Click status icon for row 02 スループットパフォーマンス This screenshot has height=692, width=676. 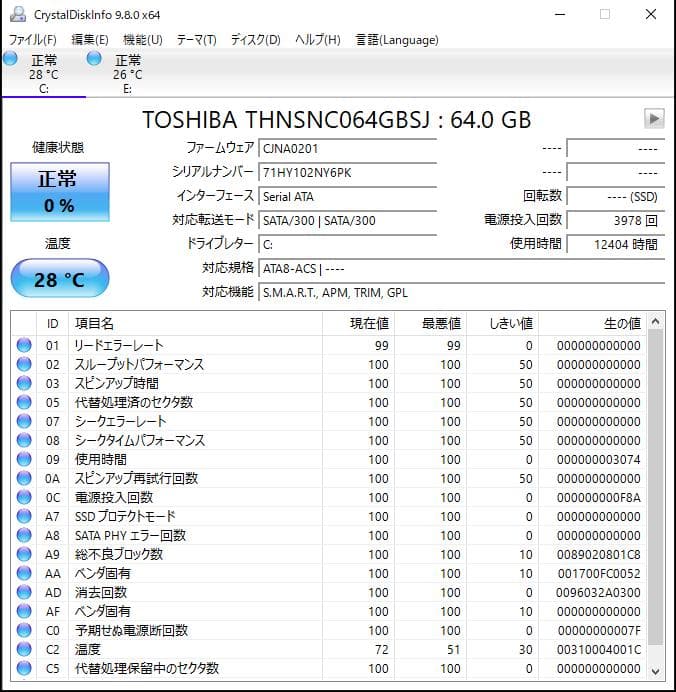[24, 364]
